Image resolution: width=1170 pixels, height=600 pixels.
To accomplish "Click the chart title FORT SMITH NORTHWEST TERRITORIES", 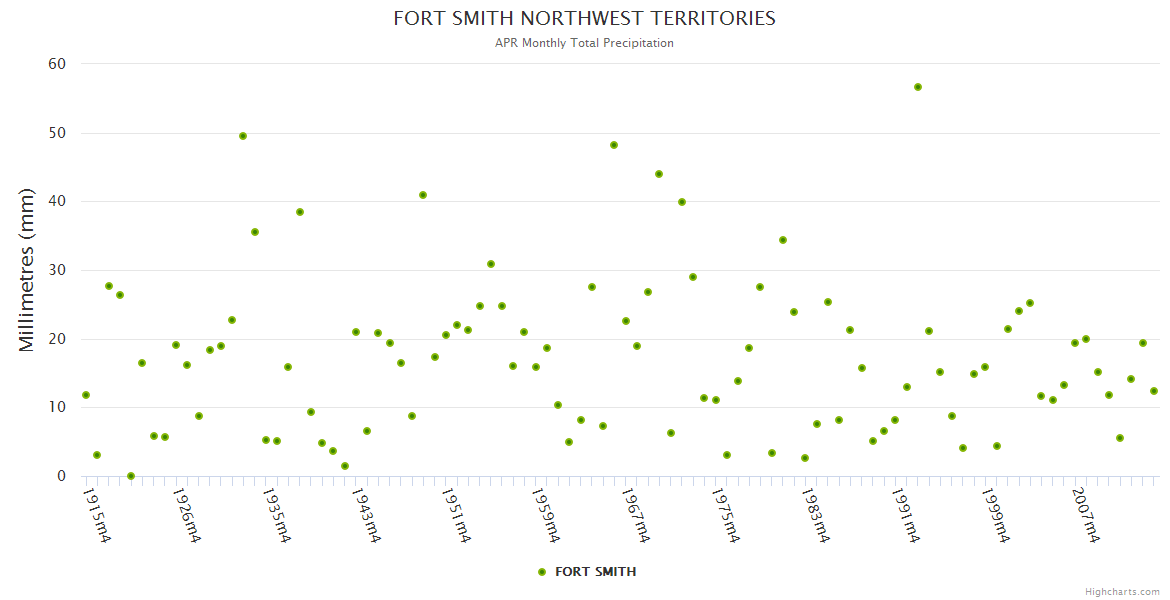I will tap(584, 19).
